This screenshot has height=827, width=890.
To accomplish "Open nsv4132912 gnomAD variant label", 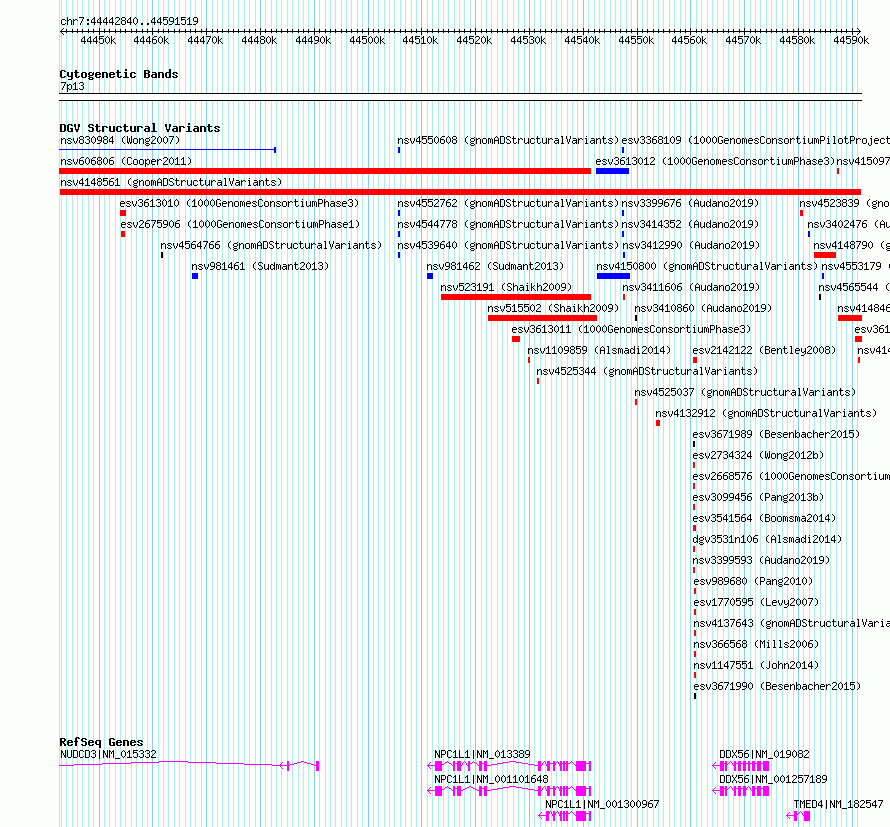I will 766,413.
